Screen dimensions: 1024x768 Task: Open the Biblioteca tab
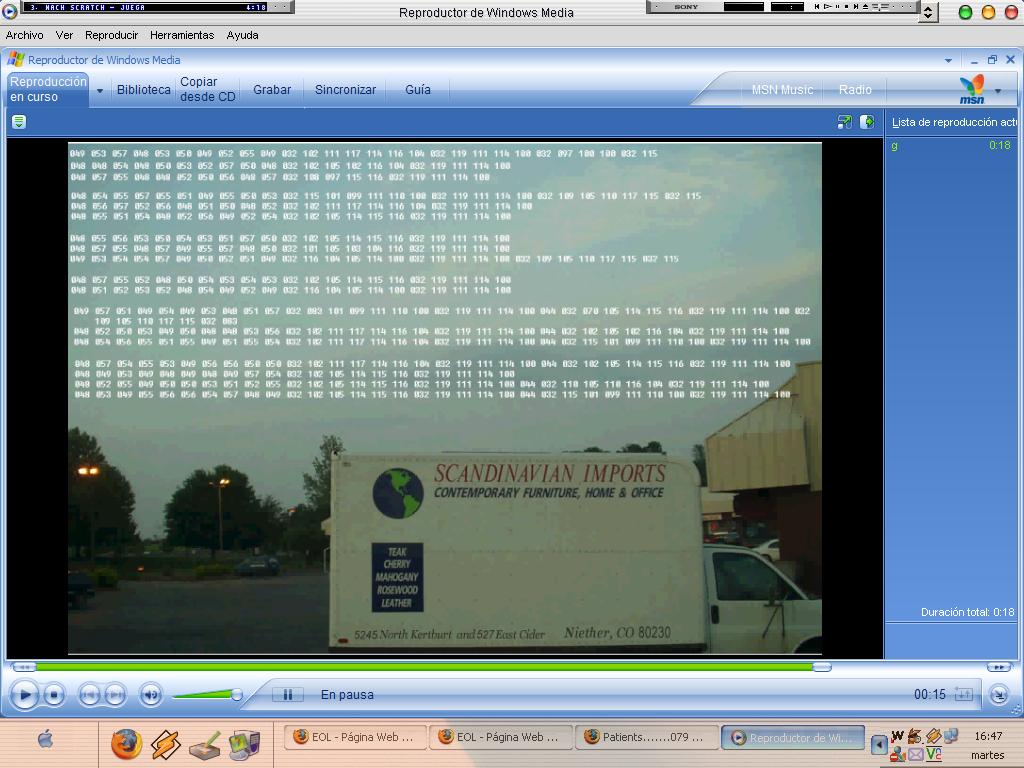[144, 89]
